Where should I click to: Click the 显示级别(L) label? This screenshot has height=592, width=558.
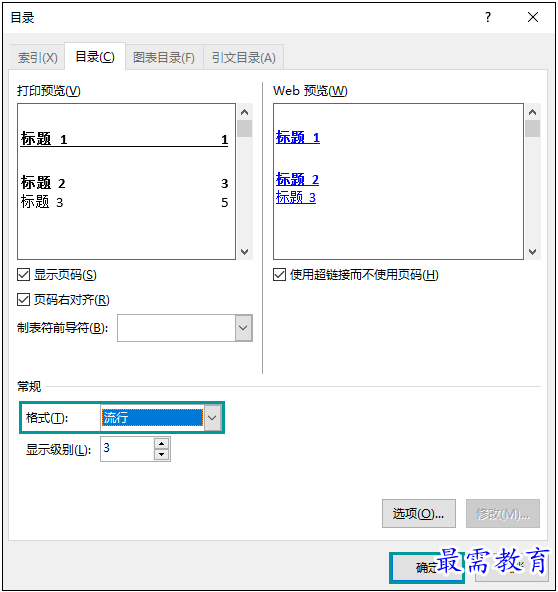pos(58,449)
